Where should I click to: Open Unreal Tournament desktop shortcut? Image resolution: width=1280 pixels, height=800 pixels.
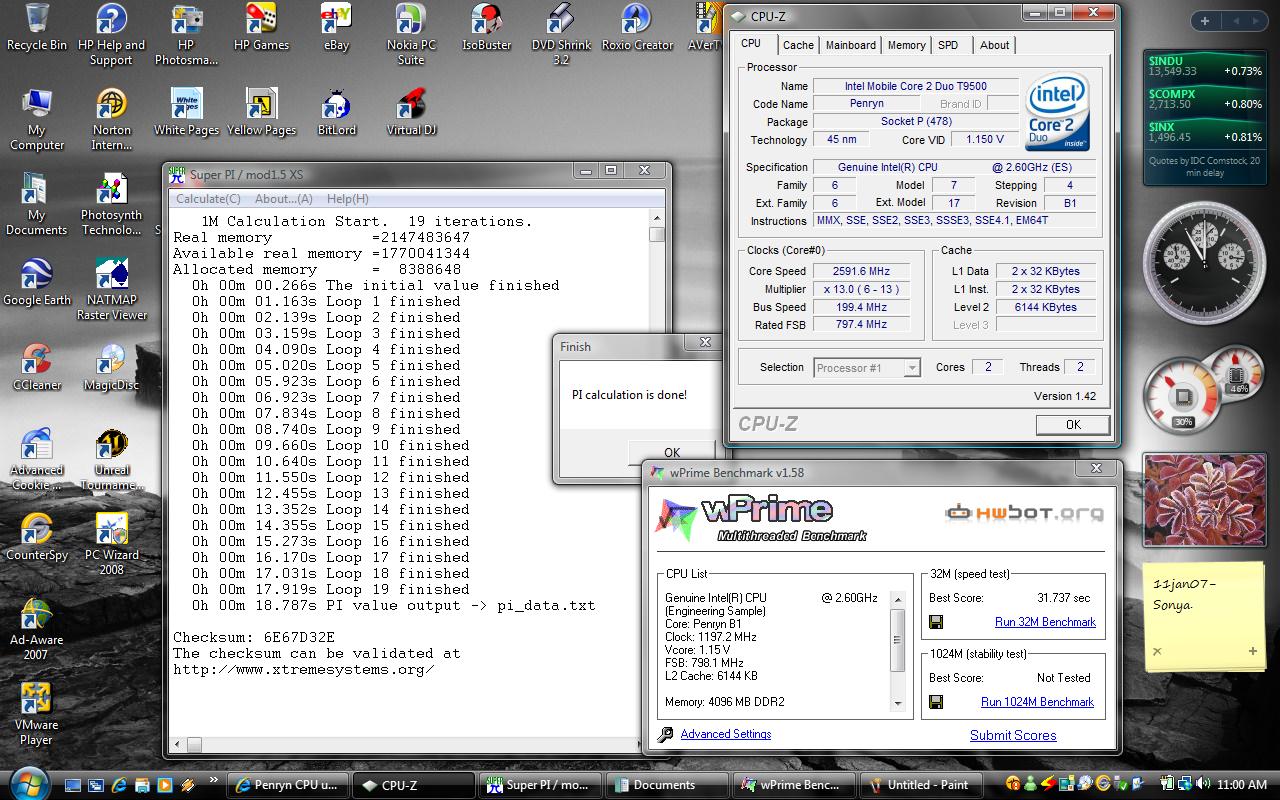pos(111,459)
